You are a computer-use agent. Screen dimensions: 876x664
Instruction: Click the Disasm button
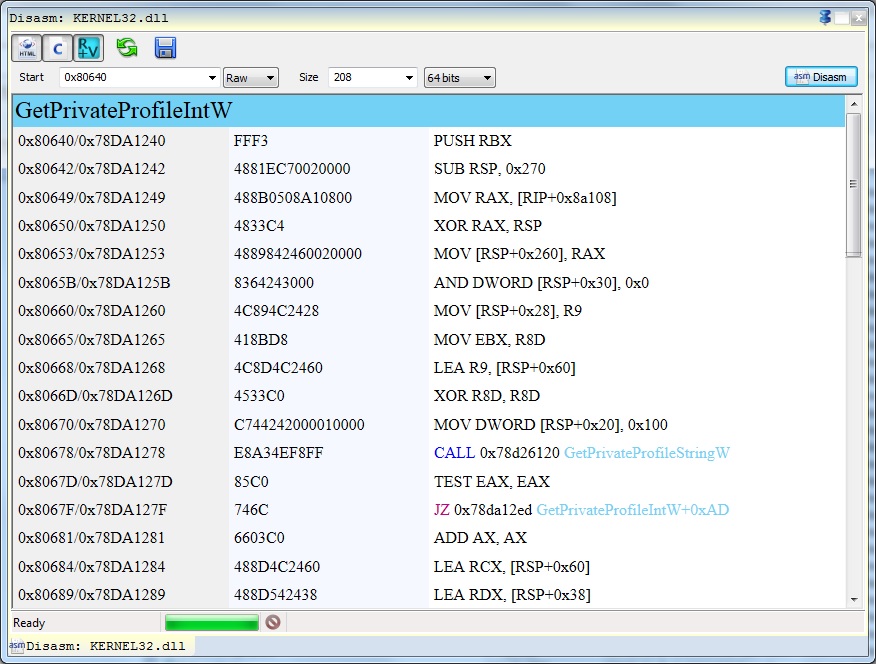pyautogui.click(x=821, y=77)
